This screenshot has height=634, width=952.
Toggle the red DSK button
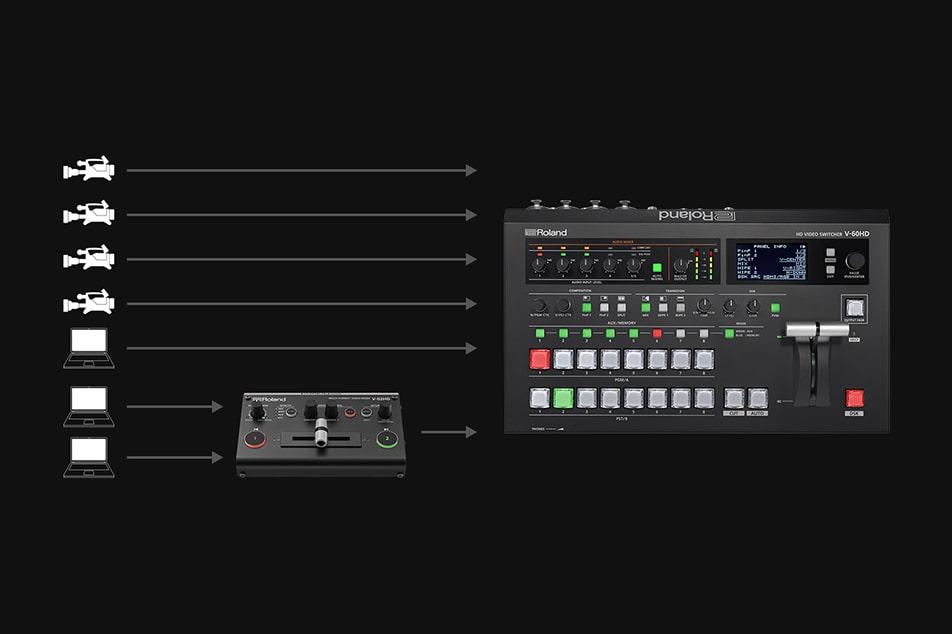[x=854, y=398]
